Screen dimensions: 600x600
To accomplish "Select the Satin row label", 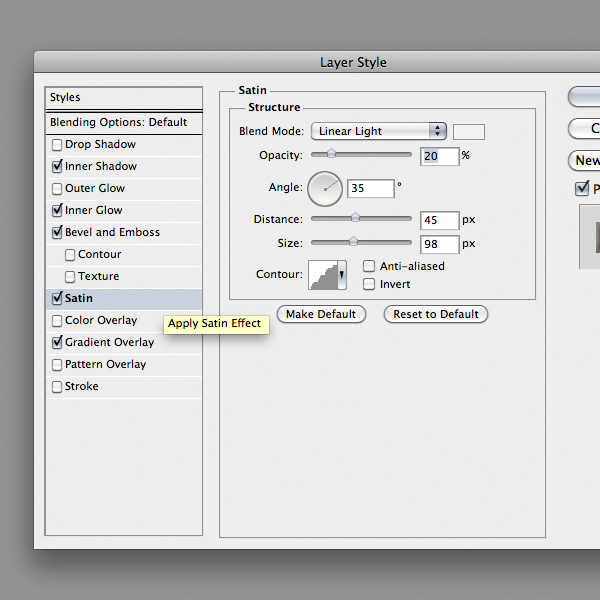I will point(78,298).
